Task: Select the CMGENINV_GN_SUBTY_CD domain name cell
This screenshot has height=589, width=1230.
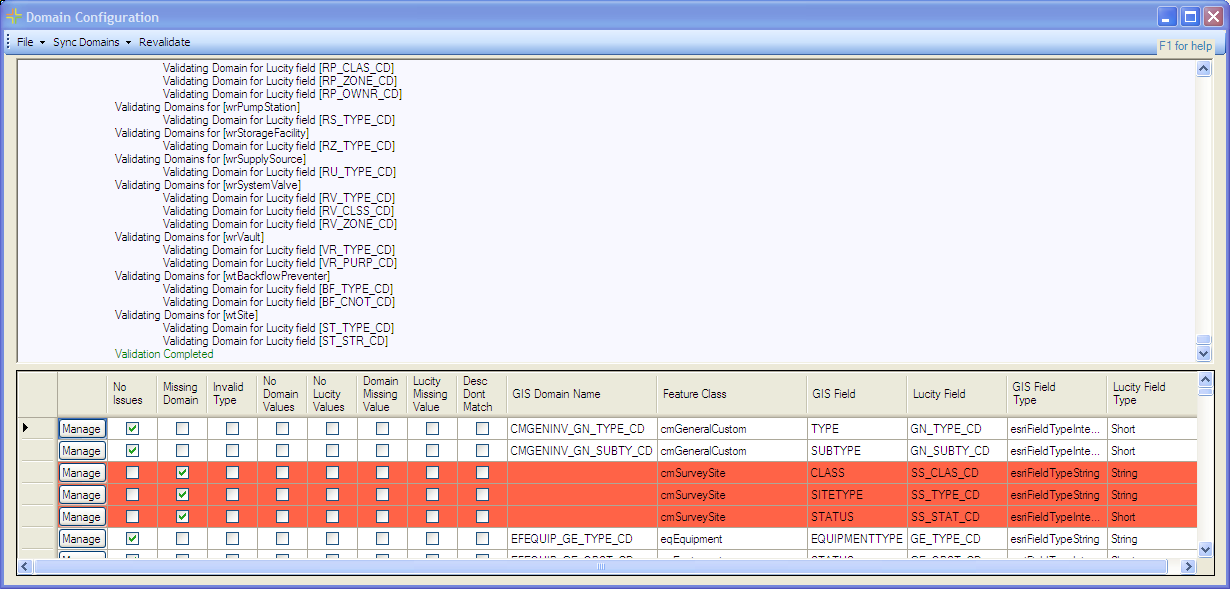Action: [582, 451]
